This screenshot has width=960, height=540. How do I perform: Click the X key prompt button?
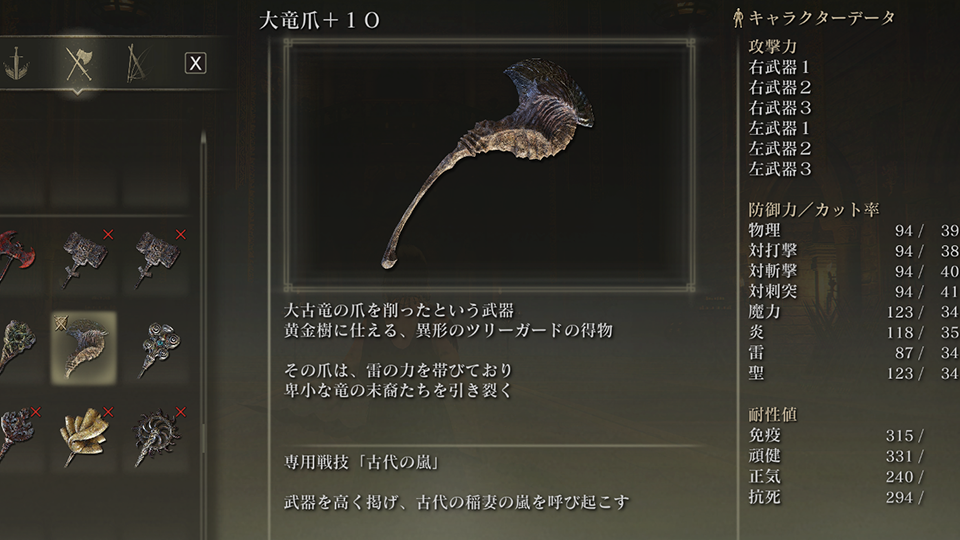pos(195,63)
